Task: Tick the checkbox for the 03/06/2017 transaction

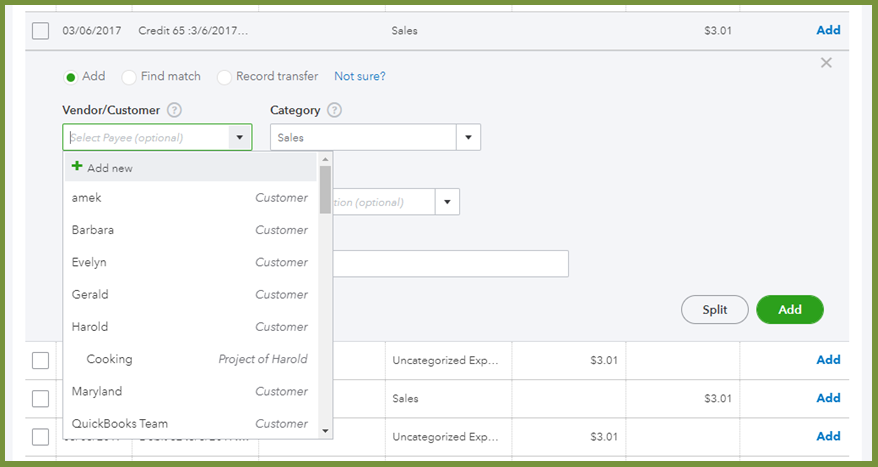Action: pos(40,31)
